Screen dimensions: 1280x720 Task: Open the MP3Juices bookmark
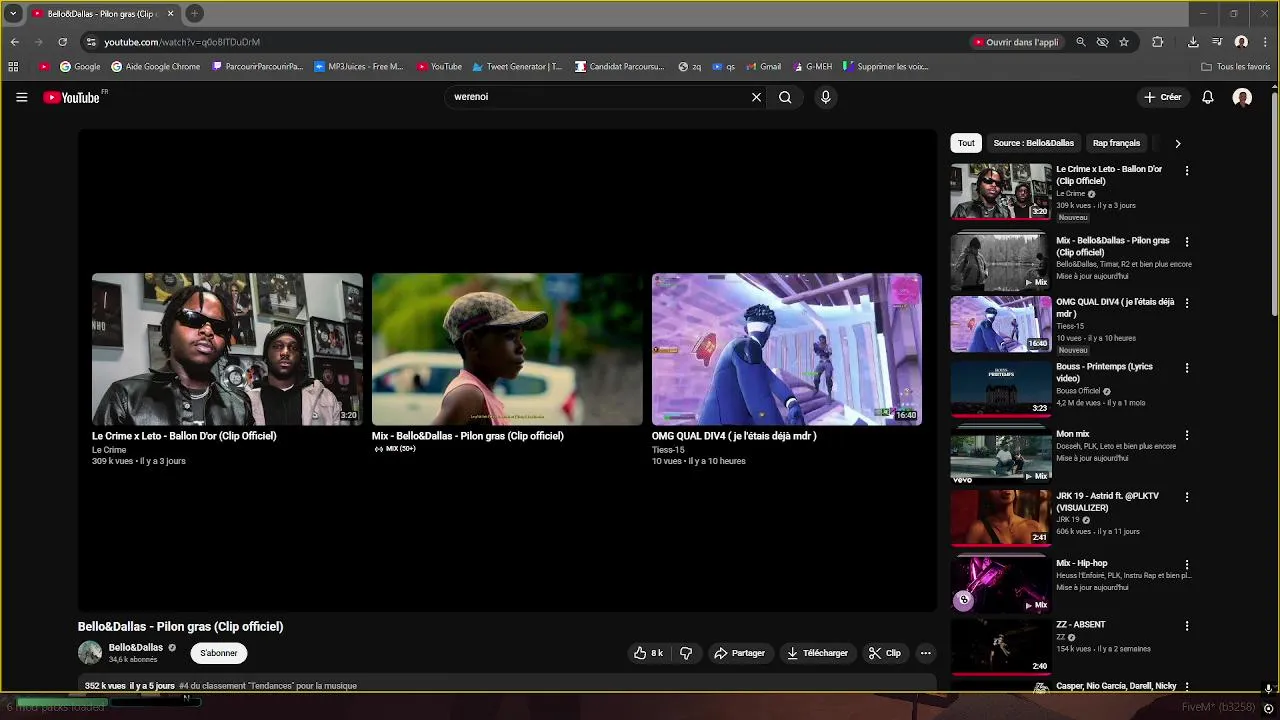coord(358,67)
